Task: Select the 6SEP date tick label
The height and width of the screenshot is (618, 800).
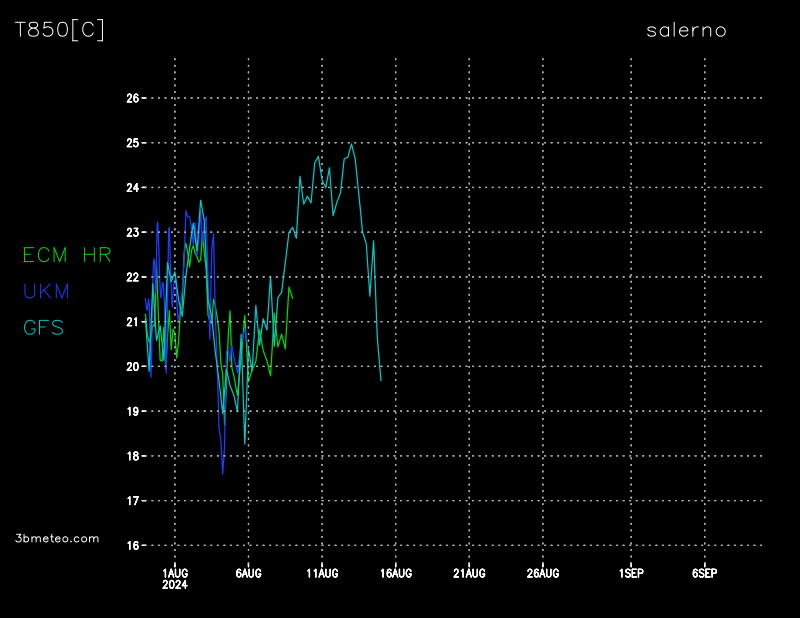Action: [x=704, y=573]
